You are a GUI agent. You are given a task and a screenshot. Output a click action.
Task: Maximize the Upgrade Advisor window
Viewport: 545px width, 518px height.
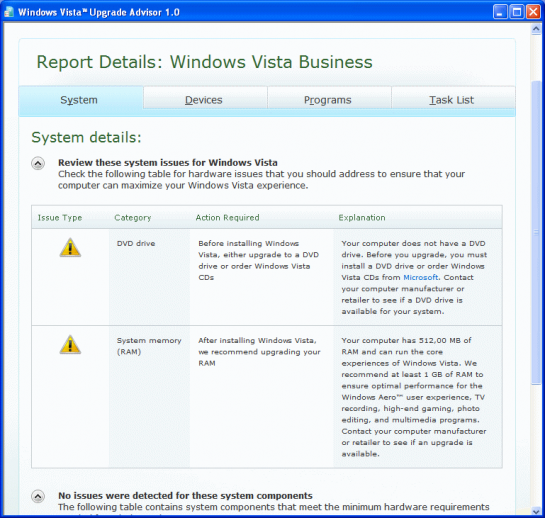517,12
